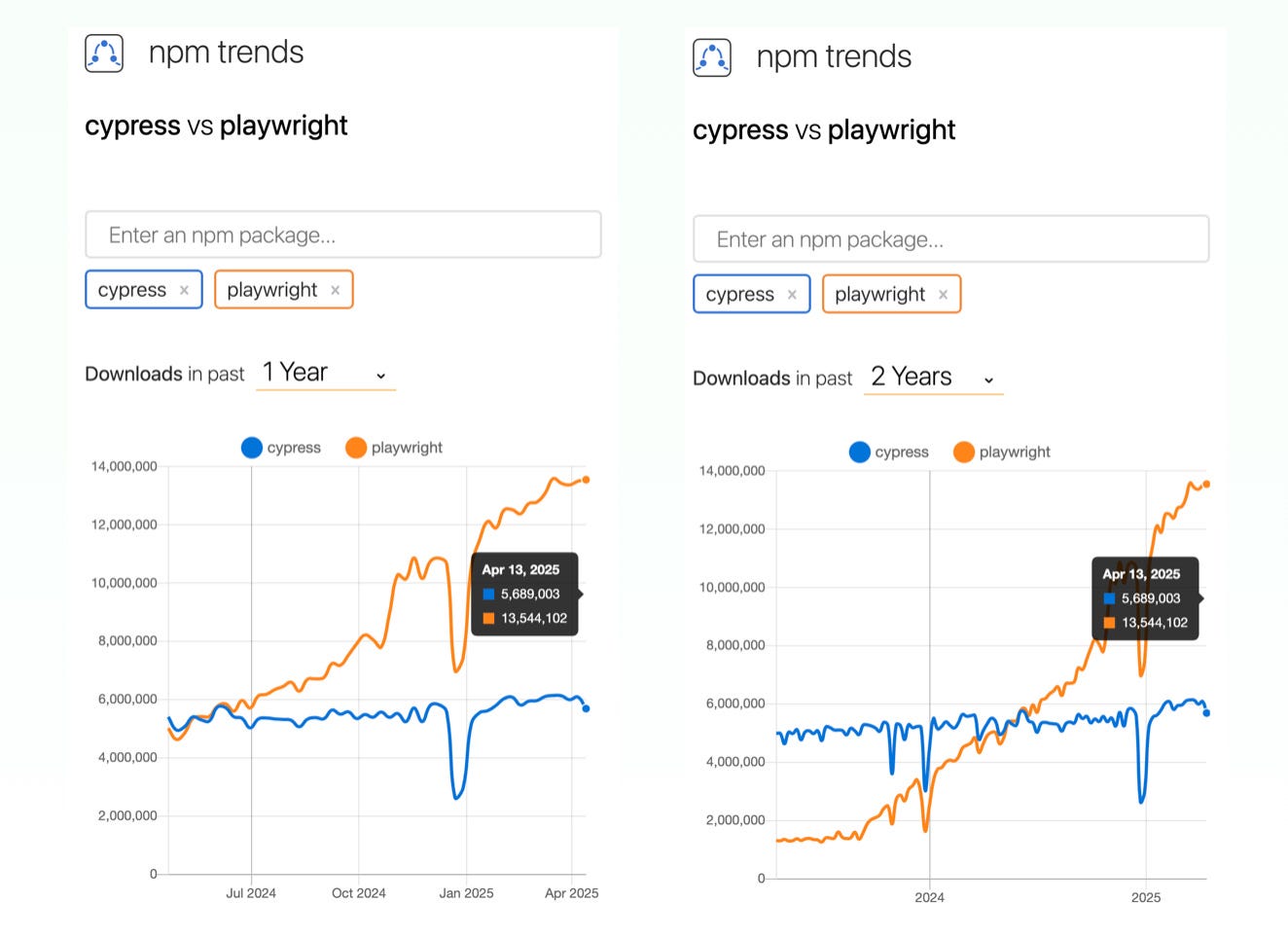Remove cypress tag in the right panel
1288x938 pixels.
792,295
